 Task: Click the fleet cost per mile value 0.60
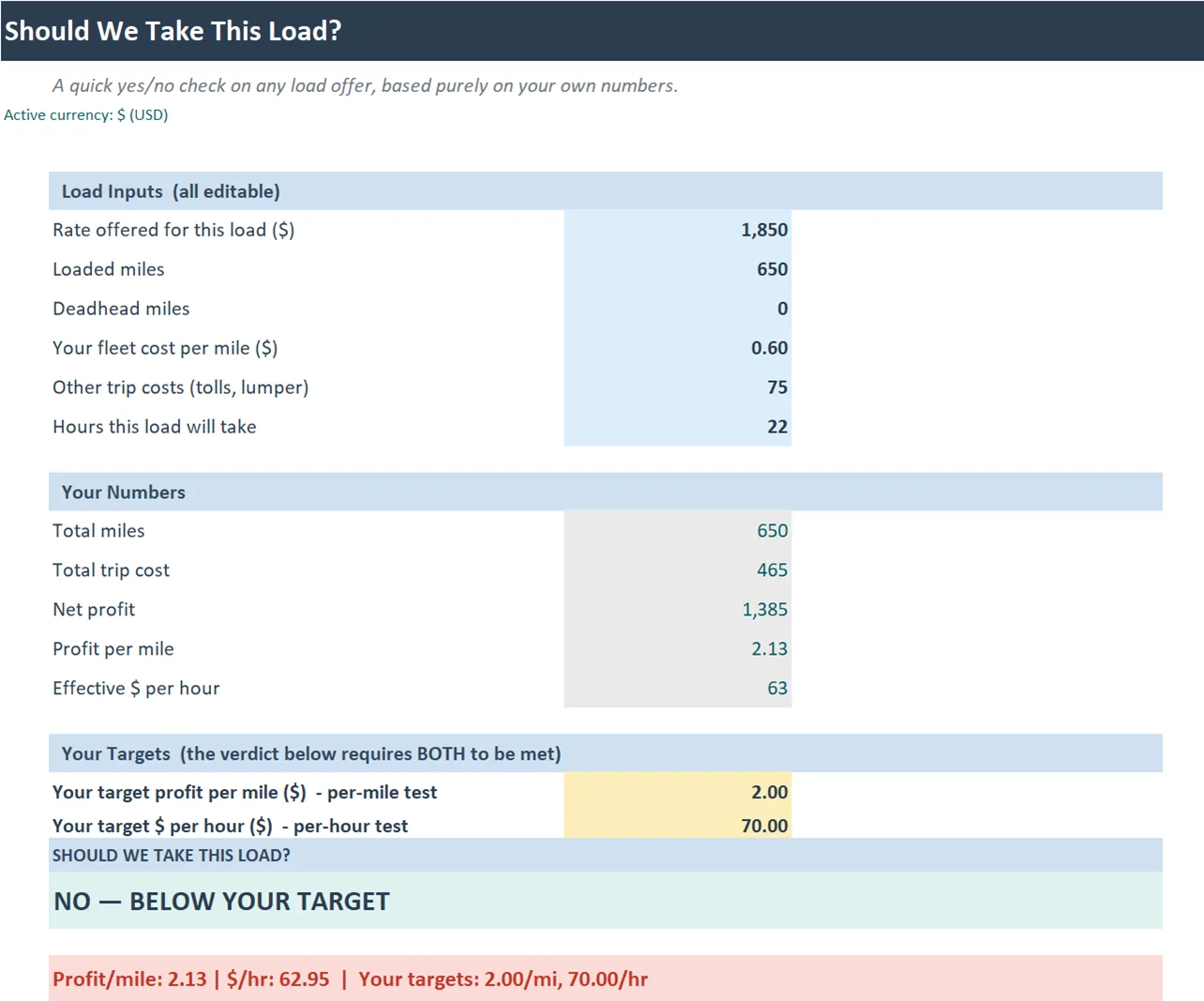click(677, 348)
